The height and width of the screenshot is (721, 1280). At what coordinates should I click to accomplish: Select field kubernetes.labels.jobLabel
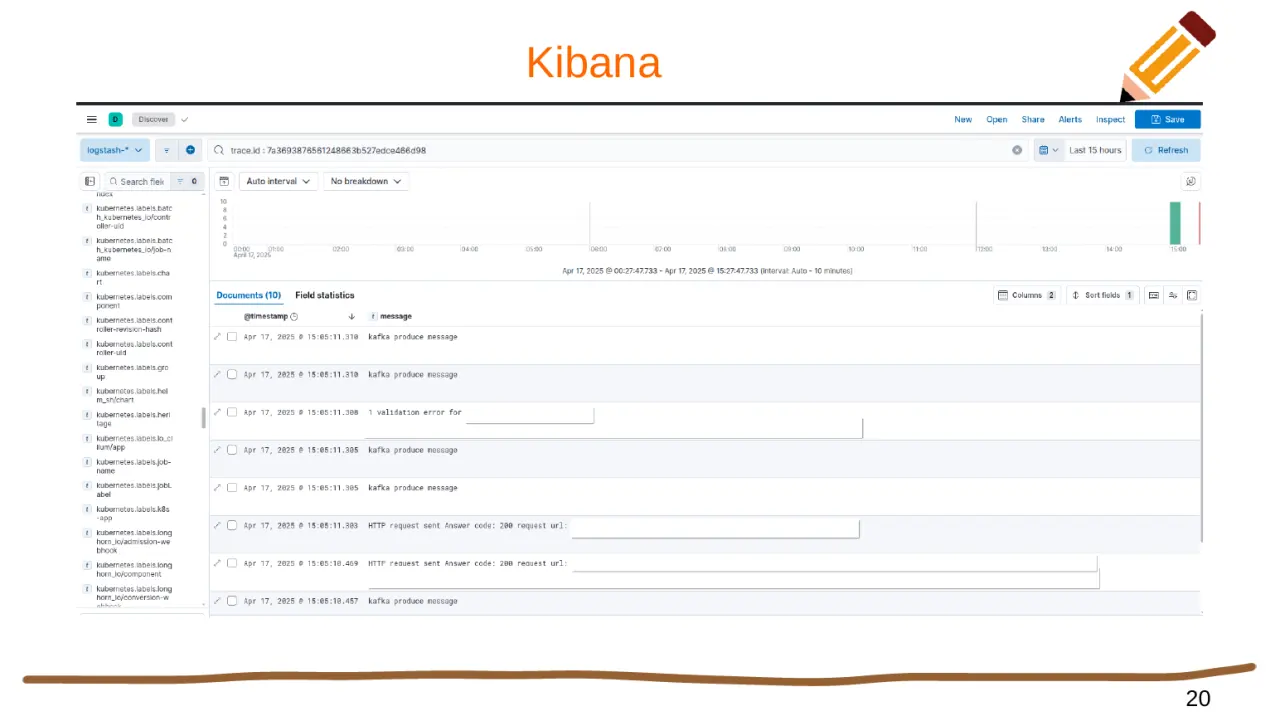pos(134,490)
